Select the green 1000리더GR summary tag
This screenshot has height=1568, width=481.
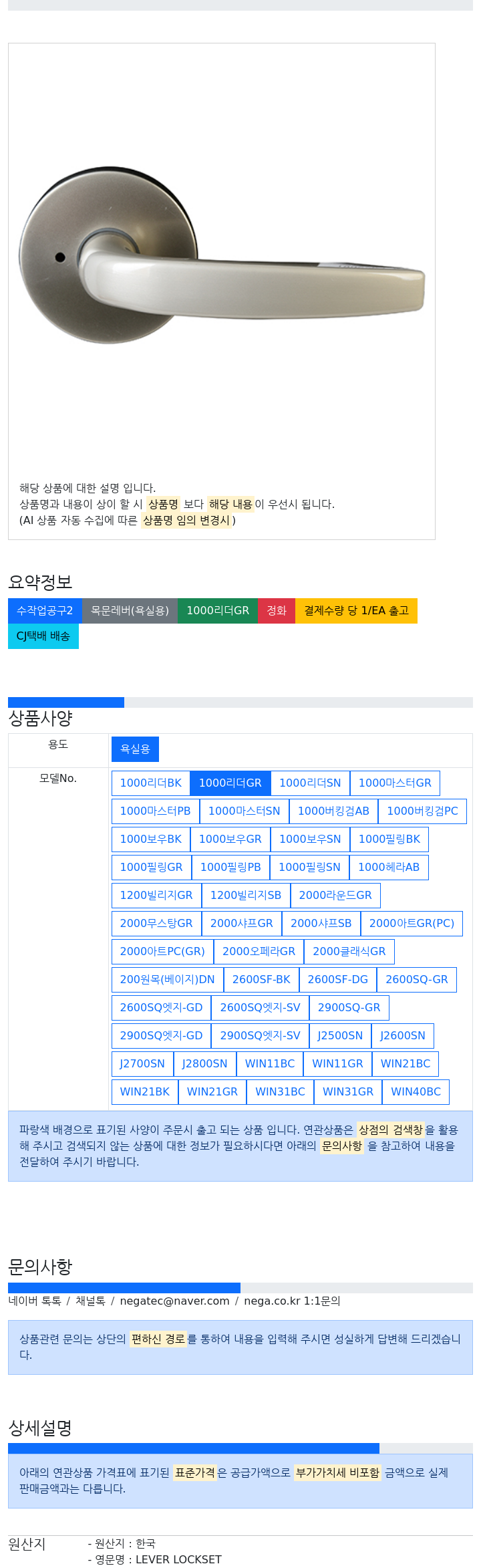click(x=218, y=611)
